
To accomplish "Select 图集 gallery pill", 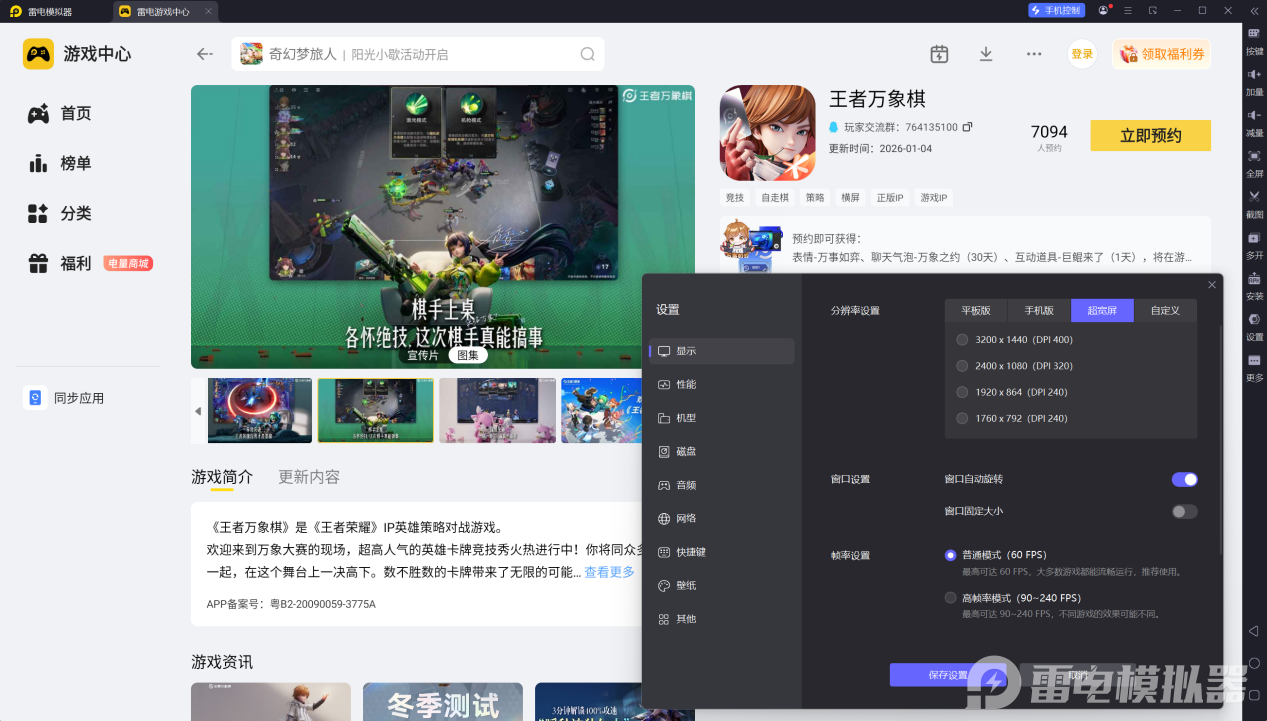I will pyautogui.click(x=467, y=355).
